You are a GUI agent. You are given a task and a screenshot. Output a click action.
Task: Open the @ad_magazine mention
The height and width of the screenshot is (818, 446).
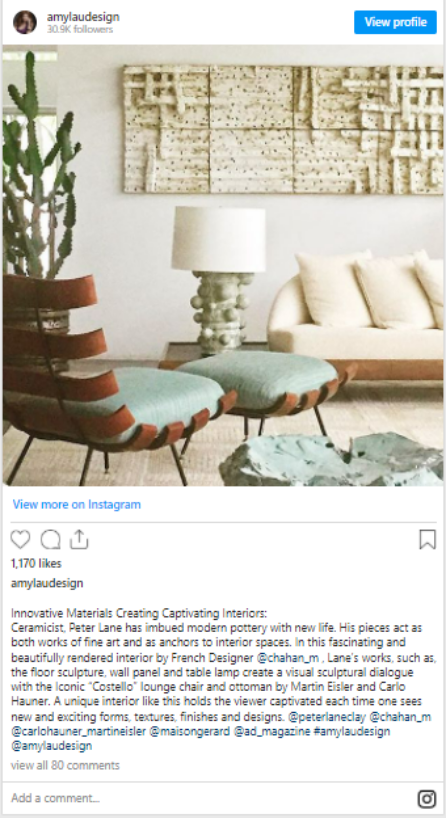tap(268, 732)
